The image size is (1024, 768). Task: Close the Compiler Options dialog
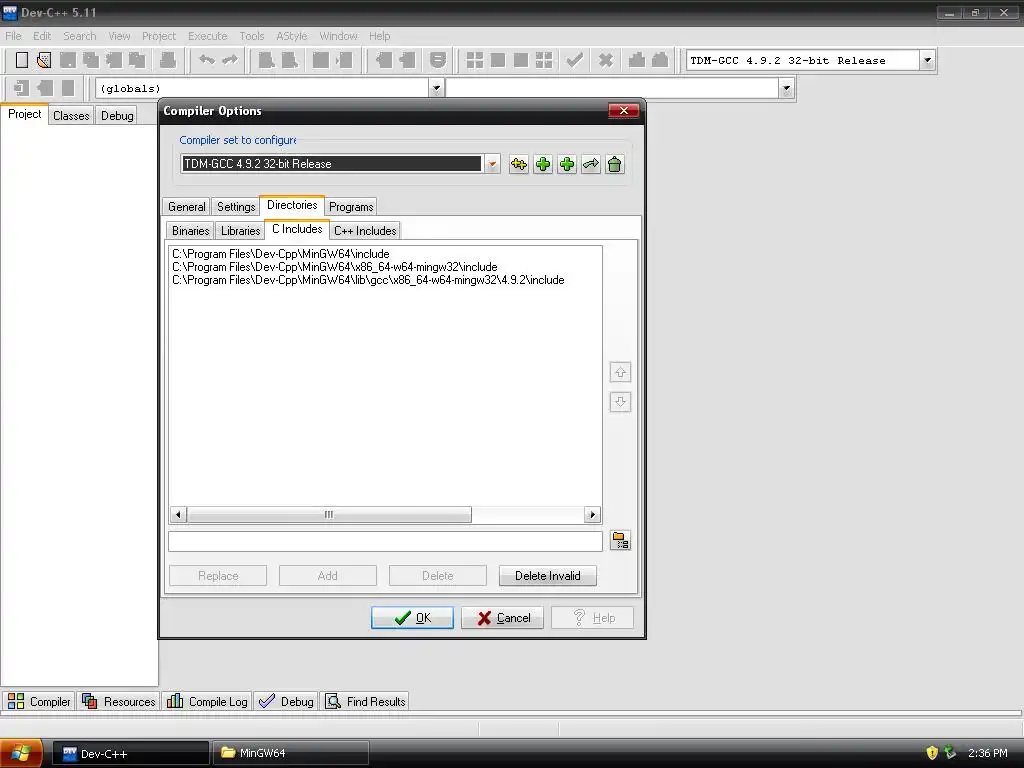click(x=624, y=110)
